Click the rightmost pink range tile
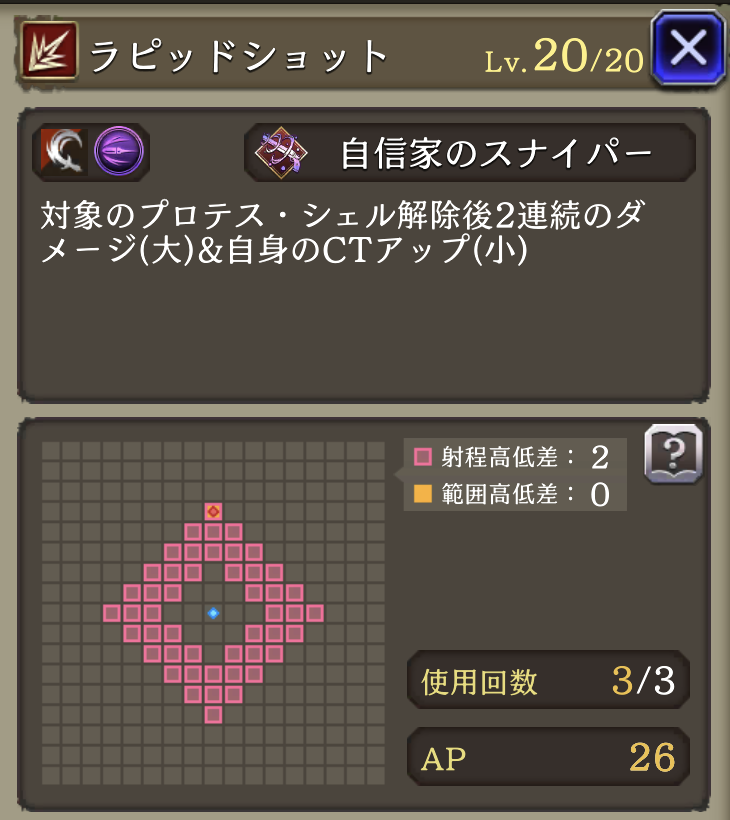 [315, 613]
